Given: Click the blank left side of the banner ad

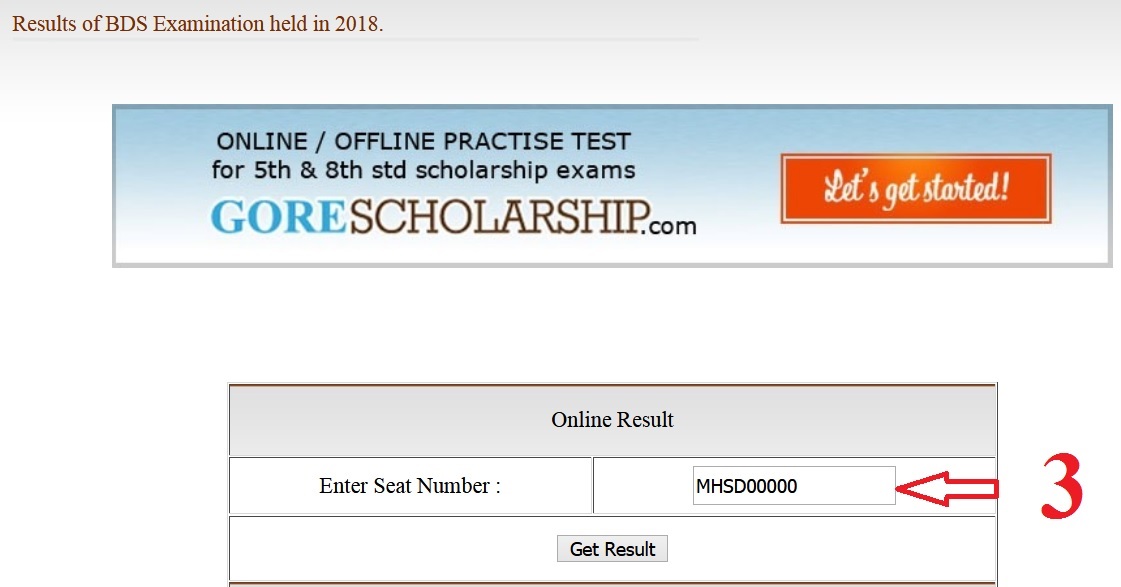Looking at the screenshot, I should pyautogui.click(x=160, y=188).
